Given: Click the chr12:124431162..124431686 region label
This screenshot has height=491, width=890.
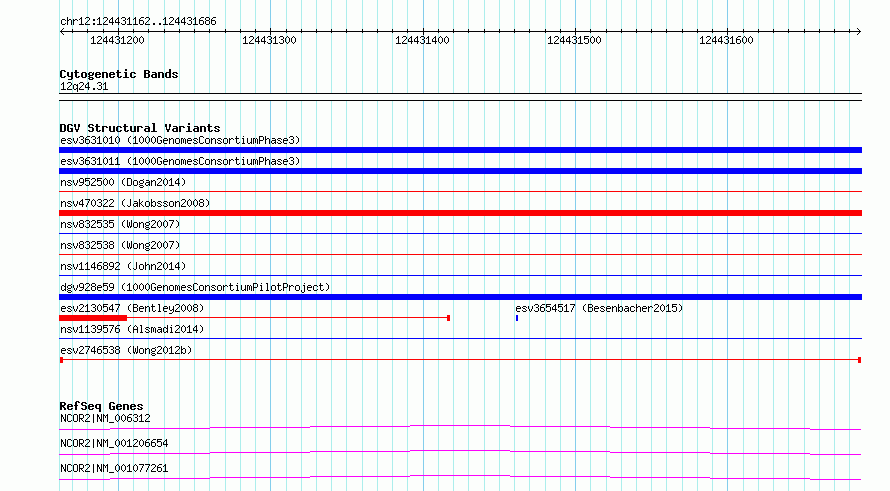Looking at the screenshot, I should click(138, 22).
